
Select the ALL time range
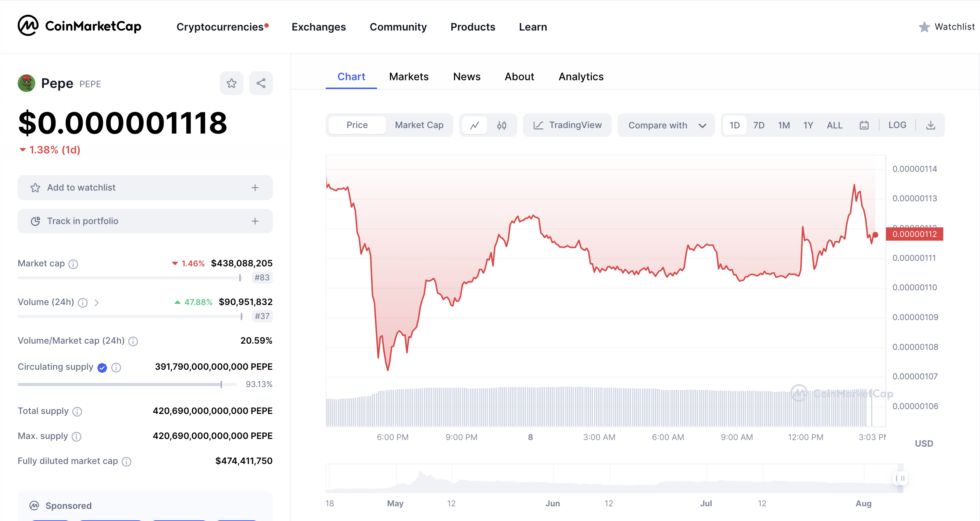pyautogui.click(x=834, y=125)
